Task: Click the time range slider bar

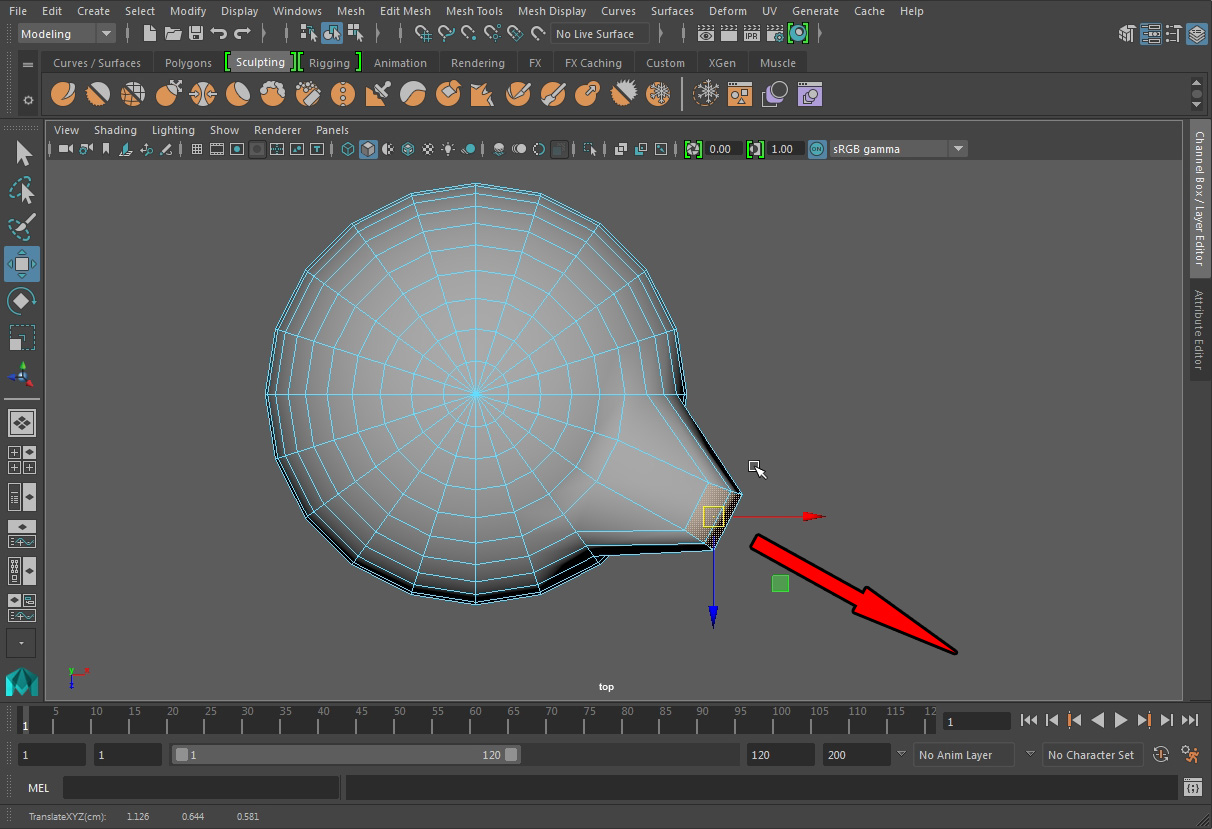Action: coord(345,755)
